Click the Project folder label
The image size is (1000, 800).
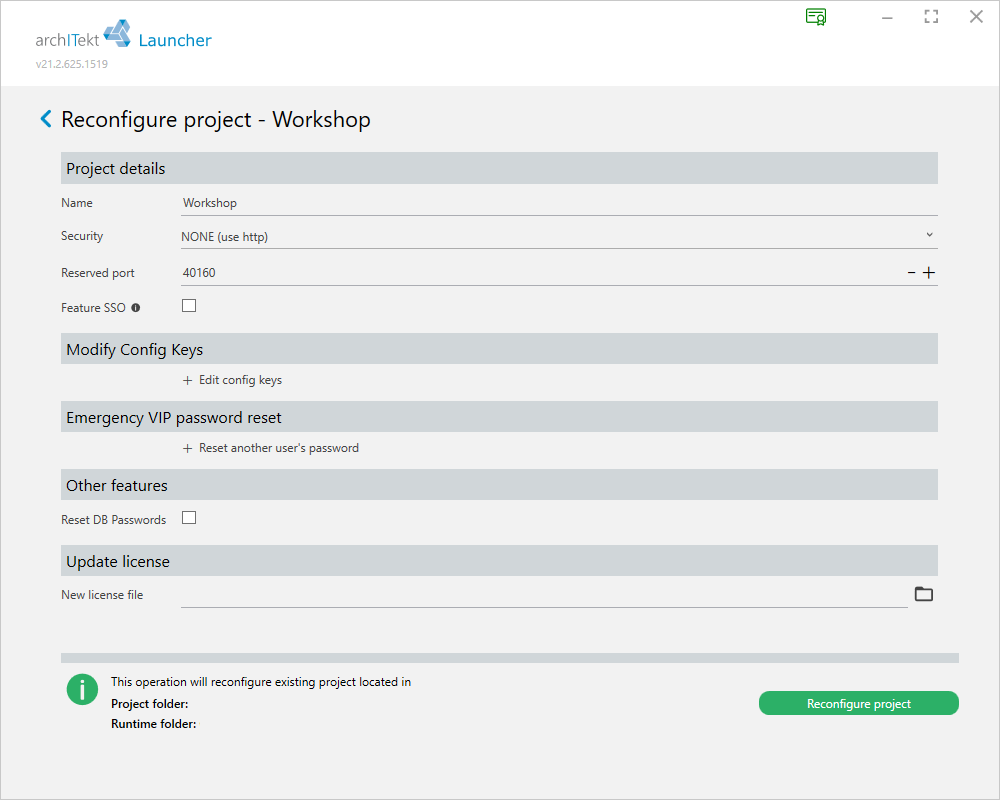pyautogui.click(x=150, y=704)
